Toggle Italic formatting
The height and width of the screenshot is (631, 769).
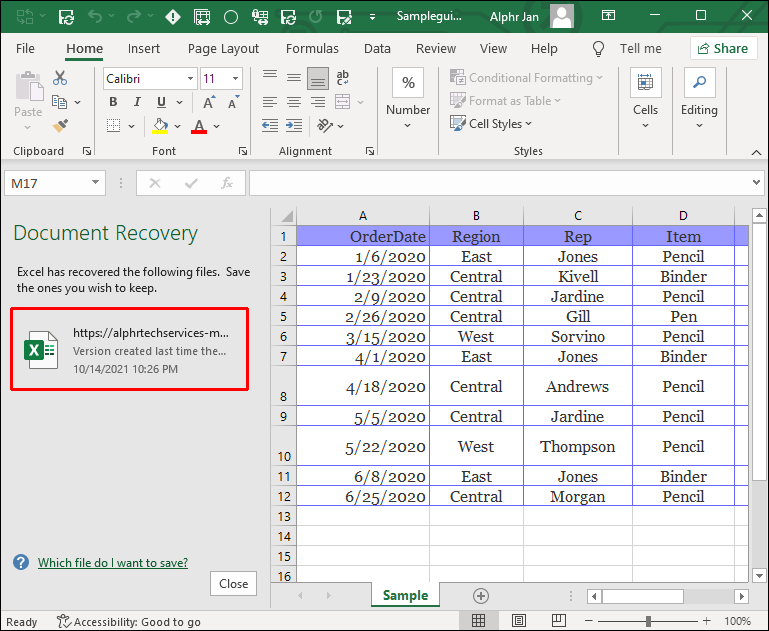(135, 102)
